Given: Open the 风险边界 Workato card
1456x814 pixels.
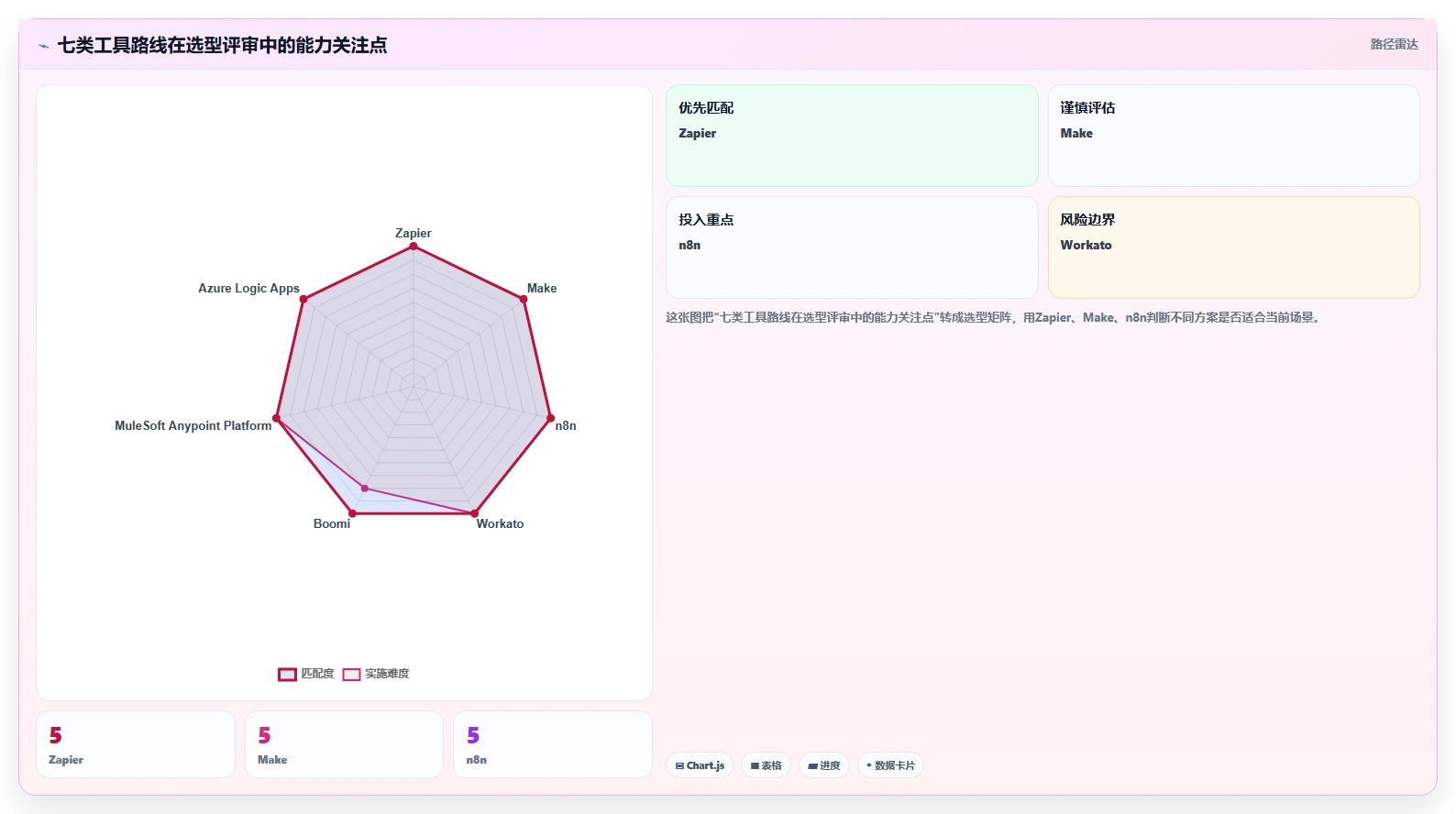Looking at the screenshot, I should pyautogui.click(x=1234, y=247).
